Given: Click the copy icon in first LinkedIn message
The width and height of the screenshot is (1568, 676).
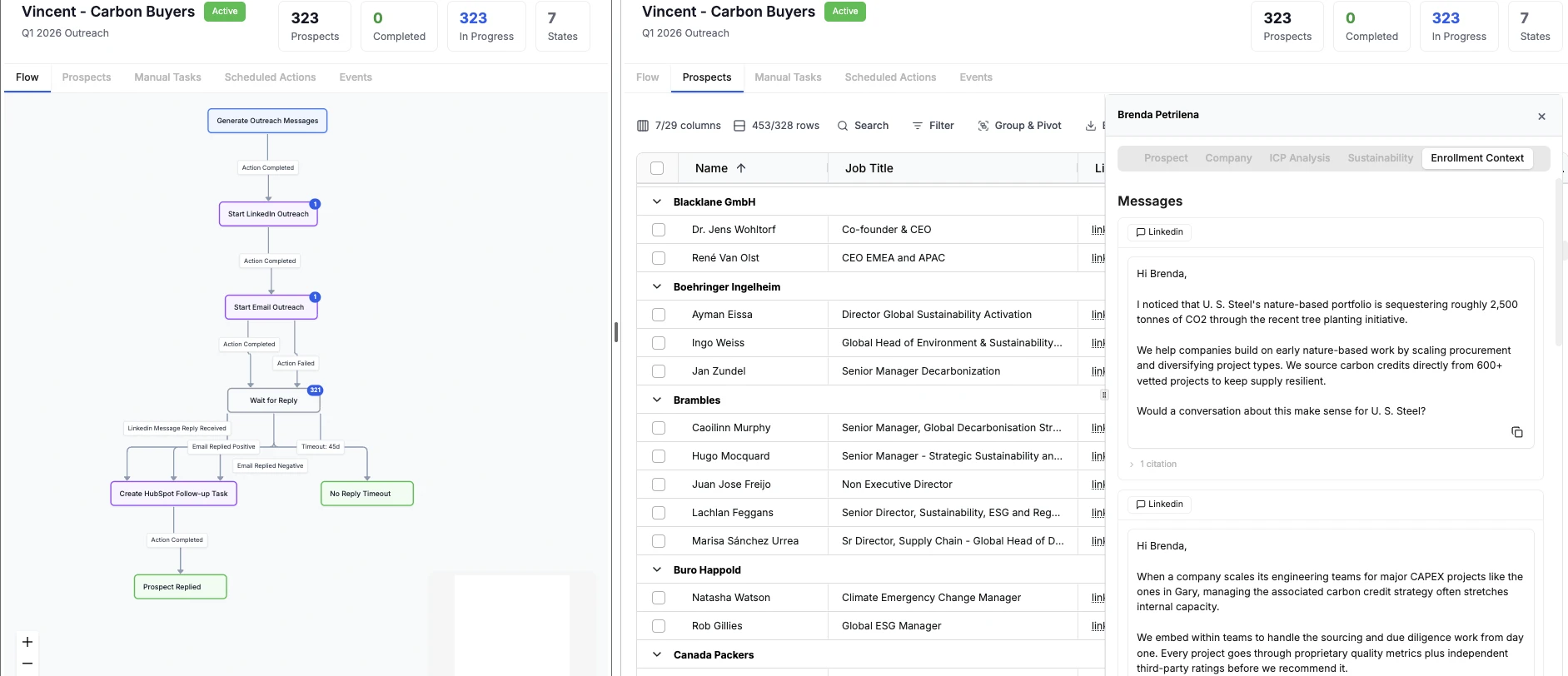Looking at the screenshot, I should pyautogui.click(x=1516, y=432).
